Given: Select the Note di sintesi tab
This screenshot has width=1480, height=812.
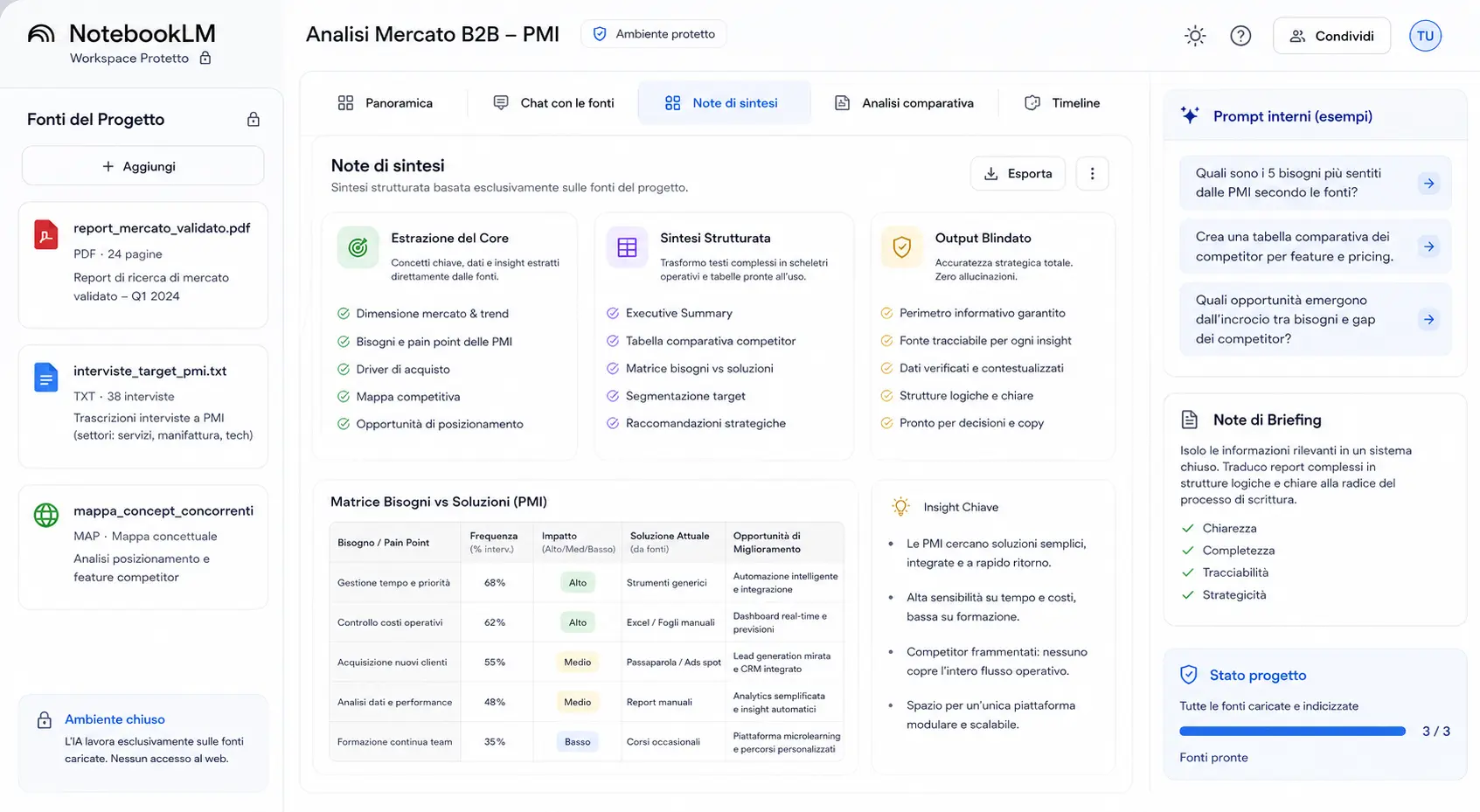Looking at the screenshot, I should coord(724,103).
